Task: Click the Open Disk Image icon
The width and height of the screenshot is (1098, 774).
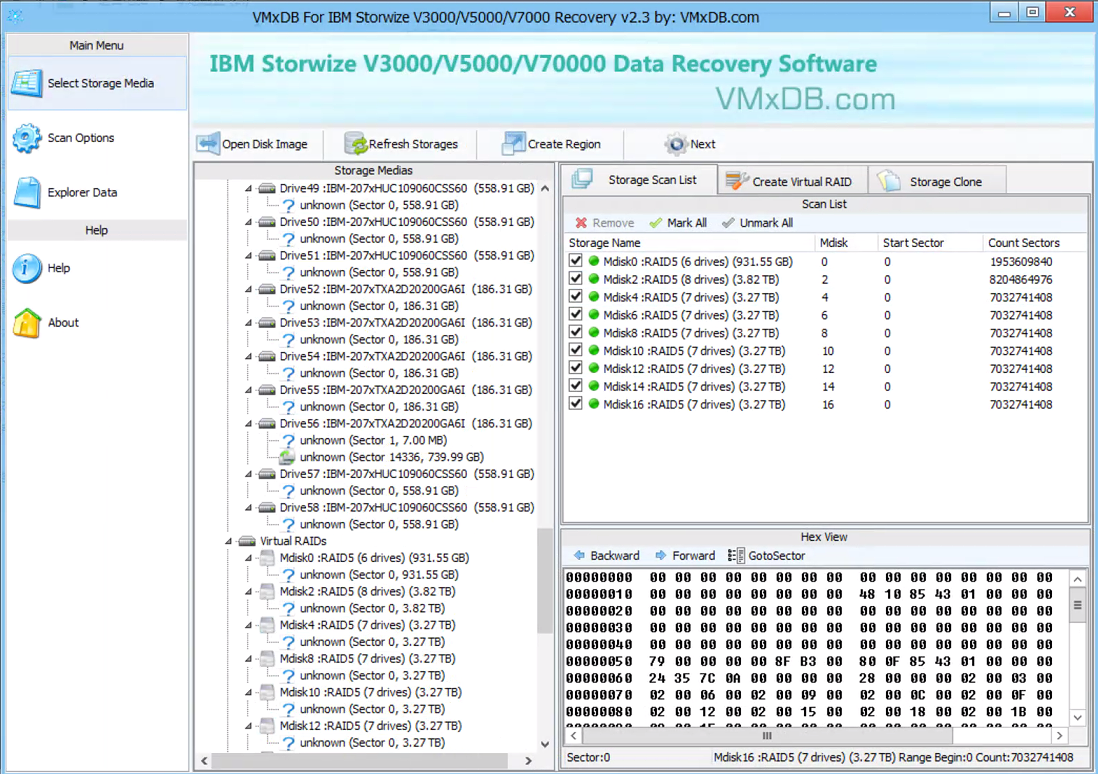Action: pyautogui.click(x=208, y=144)
